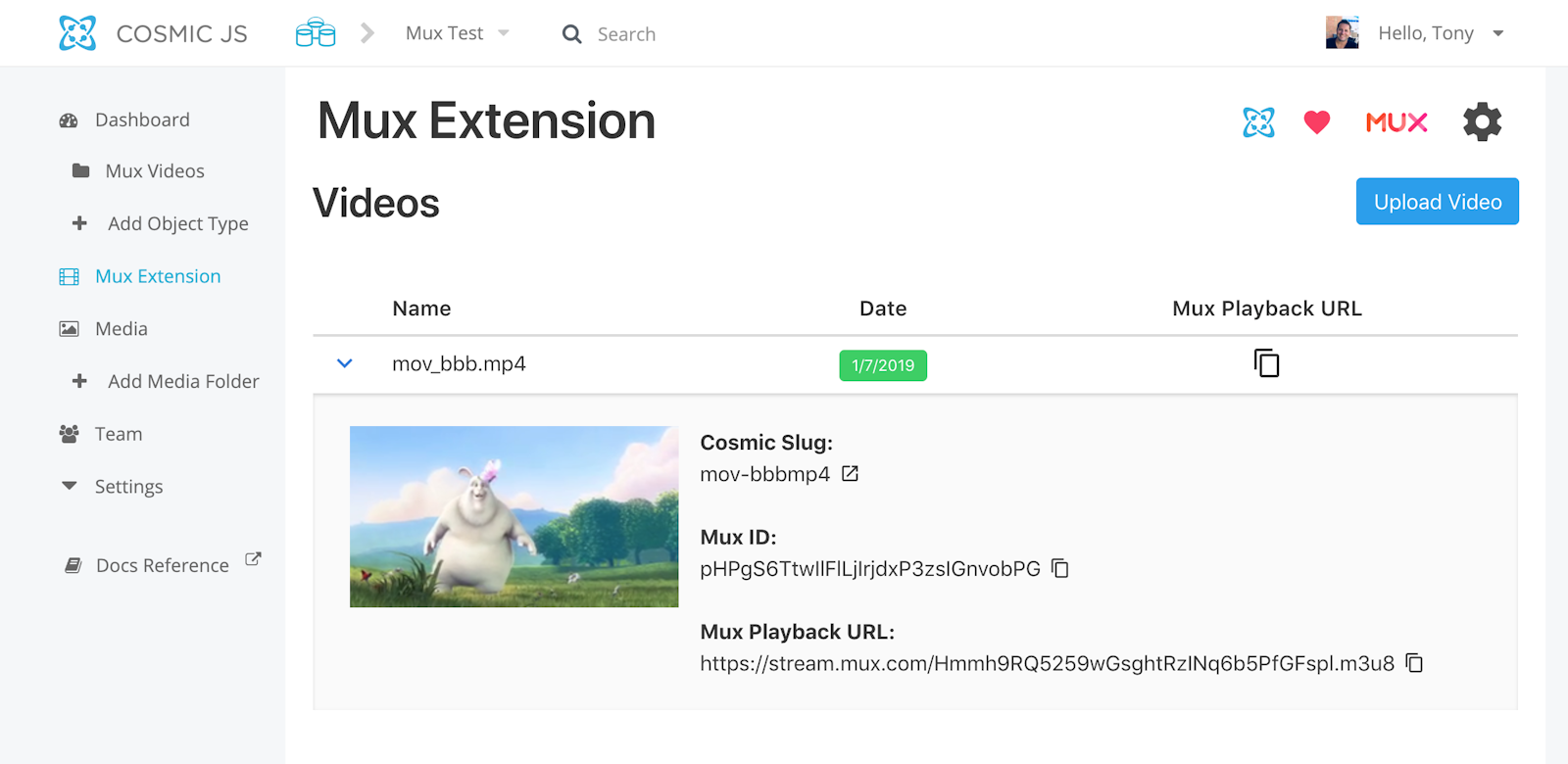The width and height of the screenshot is (1568, 764).
Task: Click the 1/7/2019 date badge
Action: pos(883,365)
